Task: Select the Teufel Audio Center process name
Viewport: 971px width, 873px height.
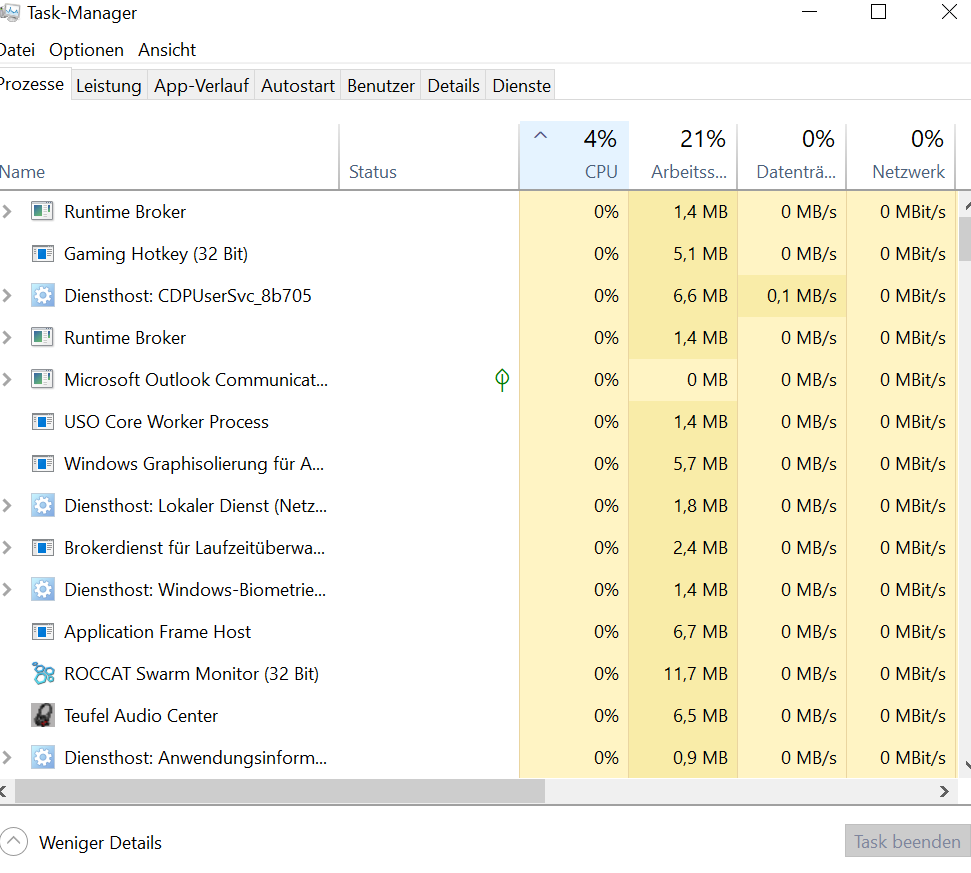Action: (x=141, y=716)
